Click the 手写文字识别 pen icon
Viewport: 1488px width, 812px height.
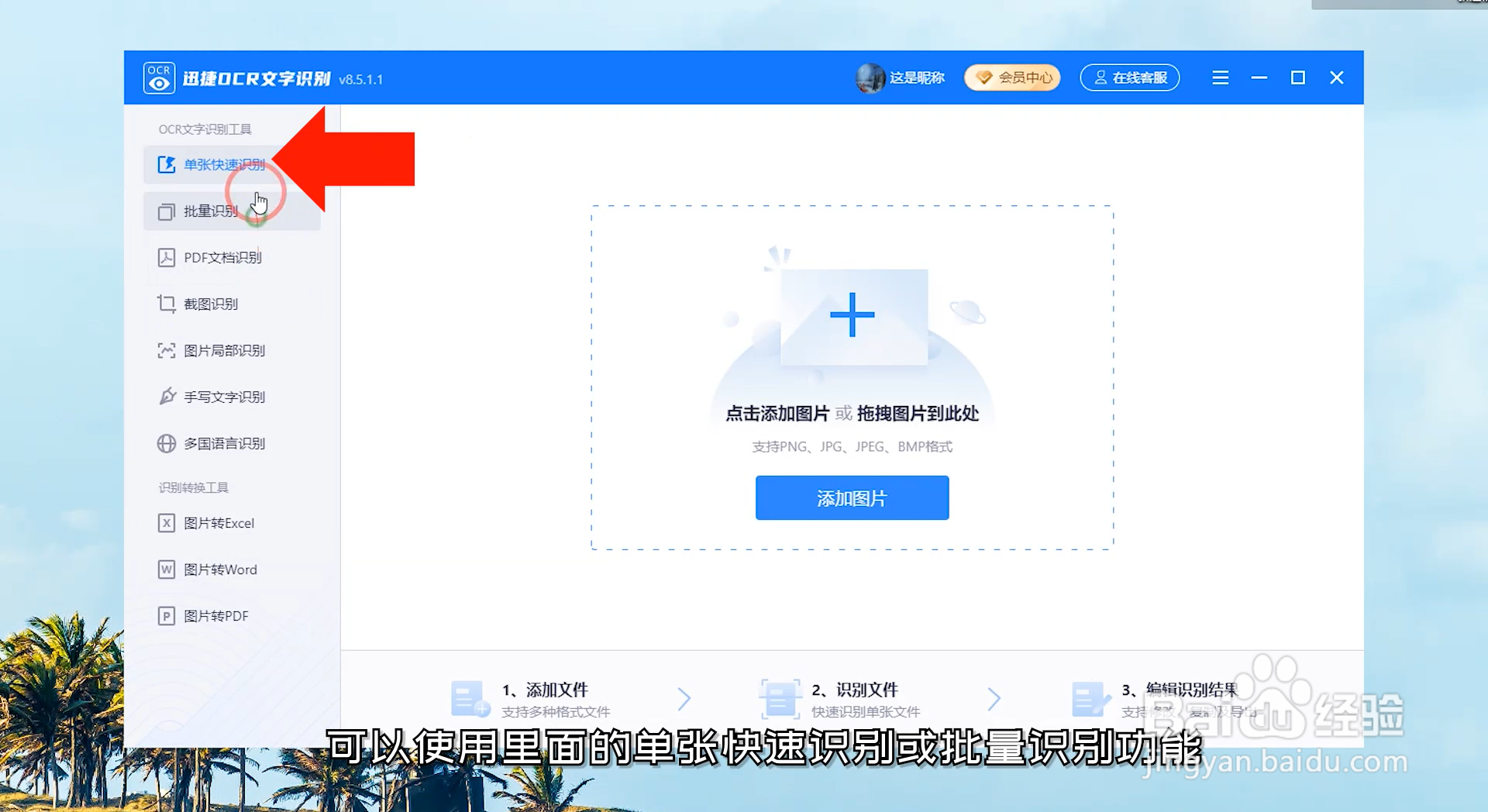tap(167, 397)
